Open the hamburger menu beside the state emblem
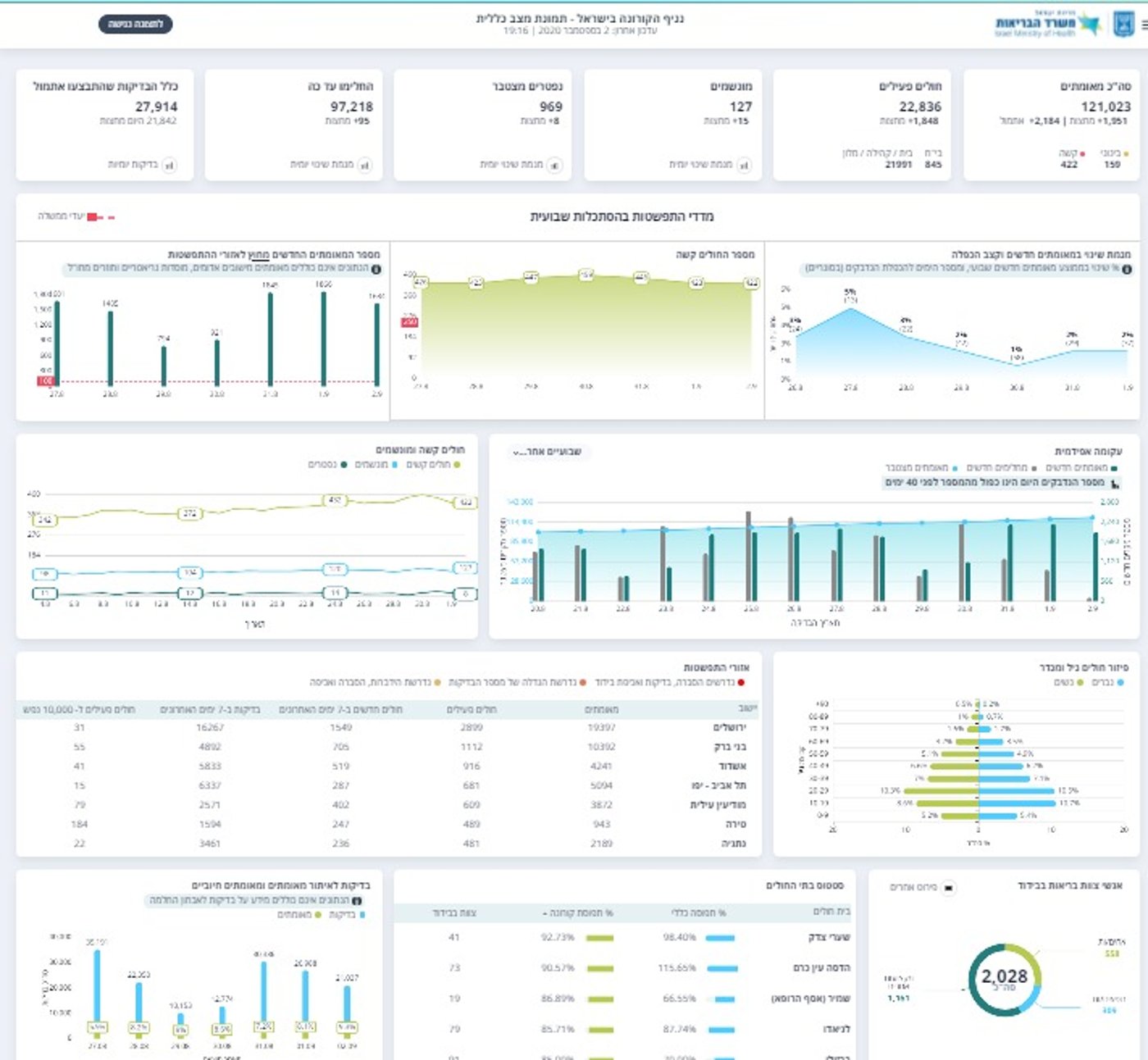The height and width of the screenshot is (1060, 1148). [x=1144, y=25]
